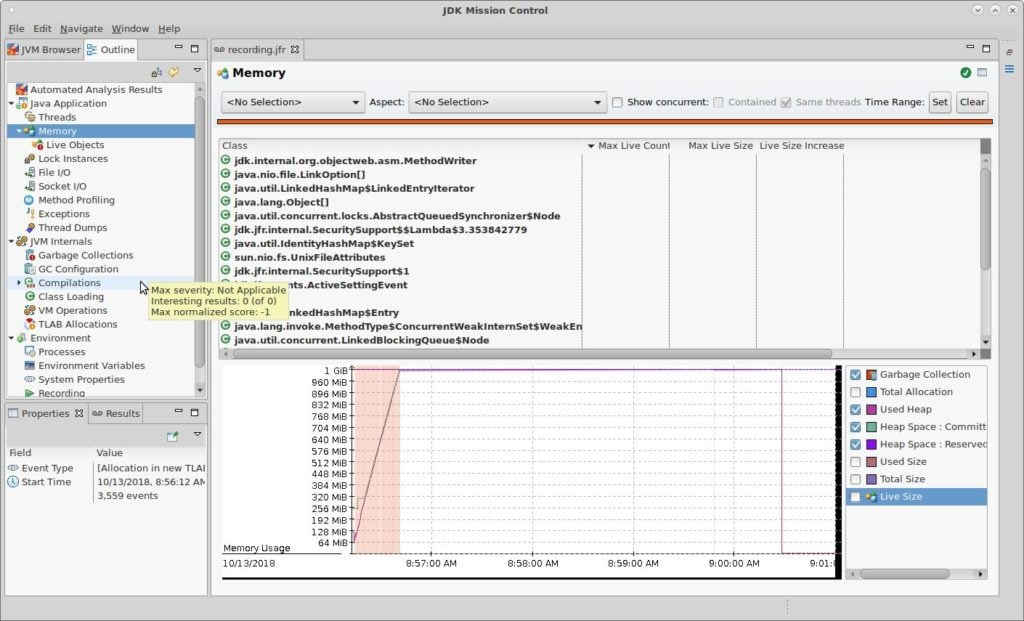Viewport: 1024px width, 621px height.
Task: Uncheck Garbage Collection in the chart legend
Action: [x=856, y=375]
